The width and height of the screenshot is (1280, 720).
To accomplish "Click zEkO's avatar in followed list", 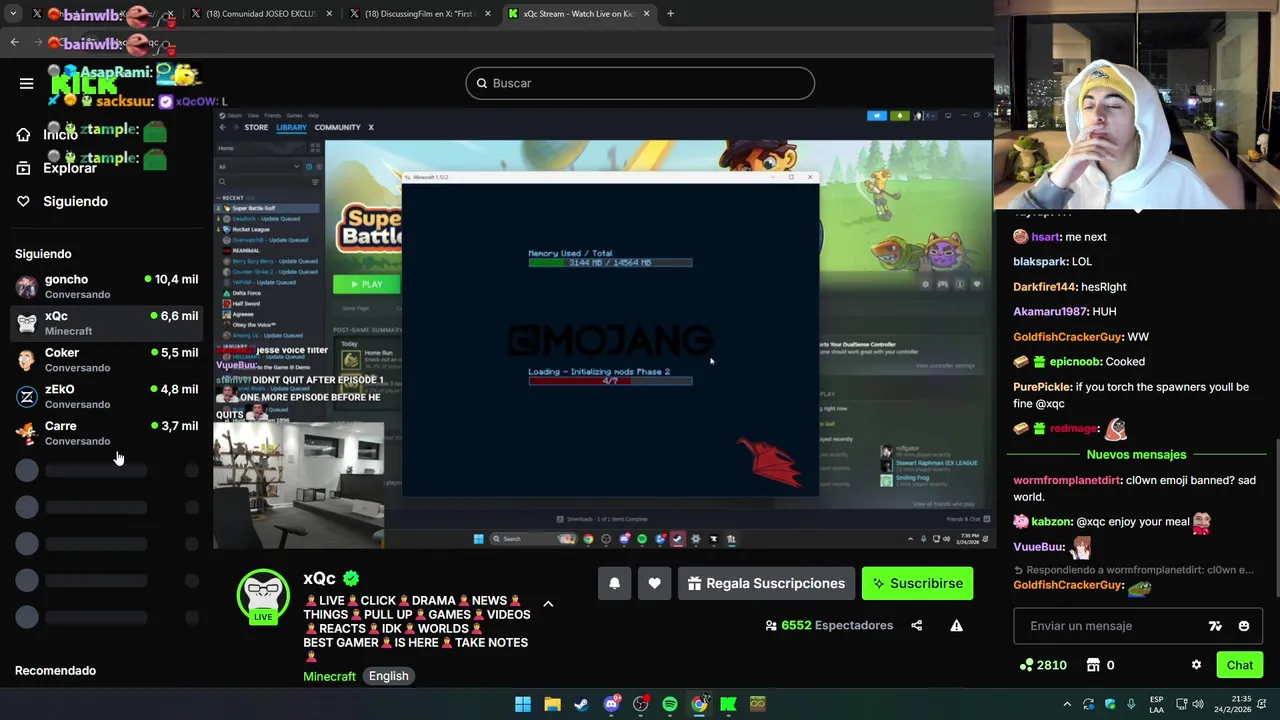I will 27,396.
